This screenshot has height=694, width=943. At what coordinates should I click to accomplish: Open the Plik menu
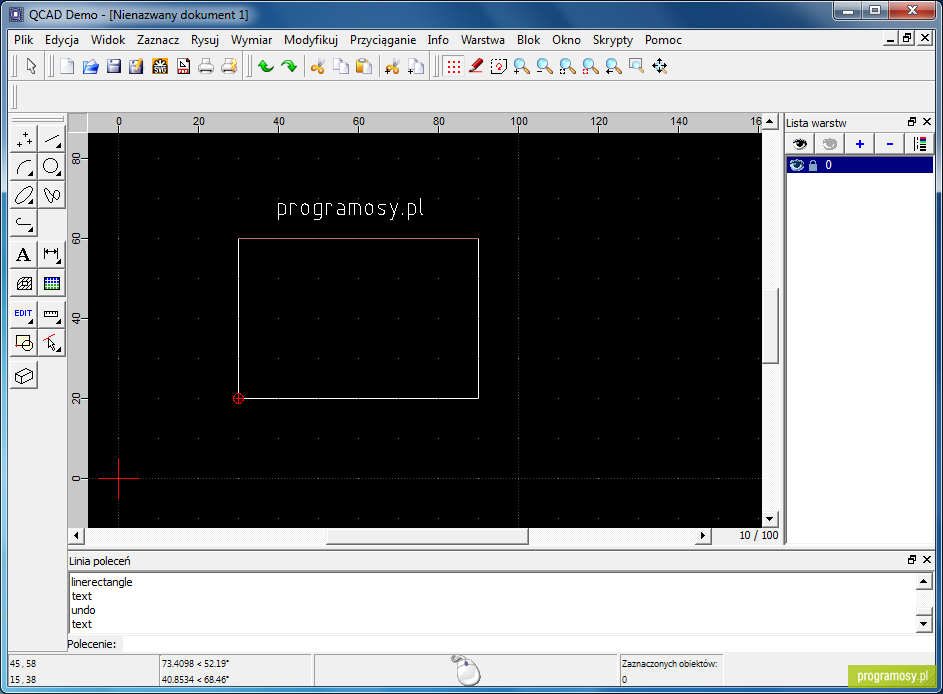(x=23, y=40)
